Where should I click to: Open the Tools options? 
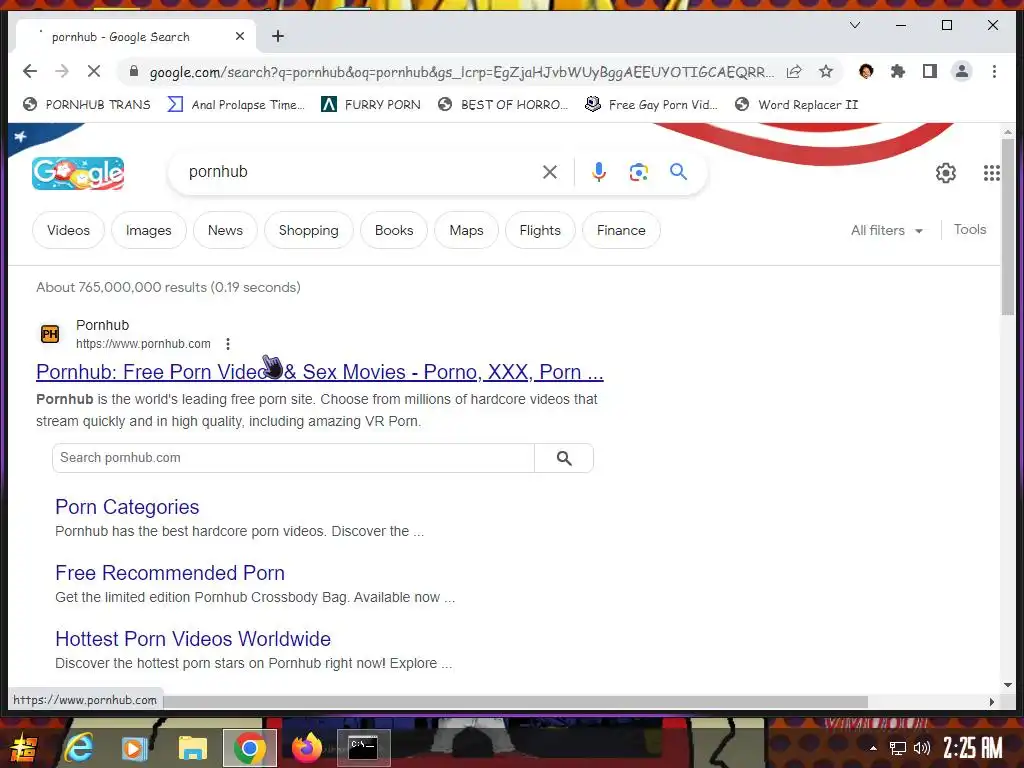(970, 229)
